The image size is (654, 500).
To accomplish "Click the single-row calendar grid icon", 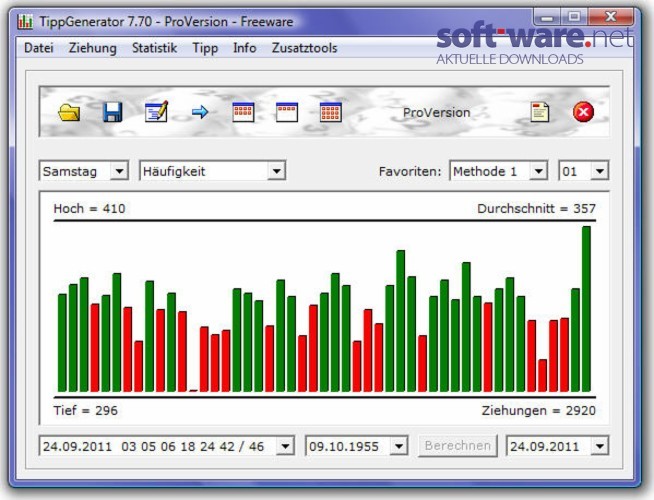I will point(287,112).
